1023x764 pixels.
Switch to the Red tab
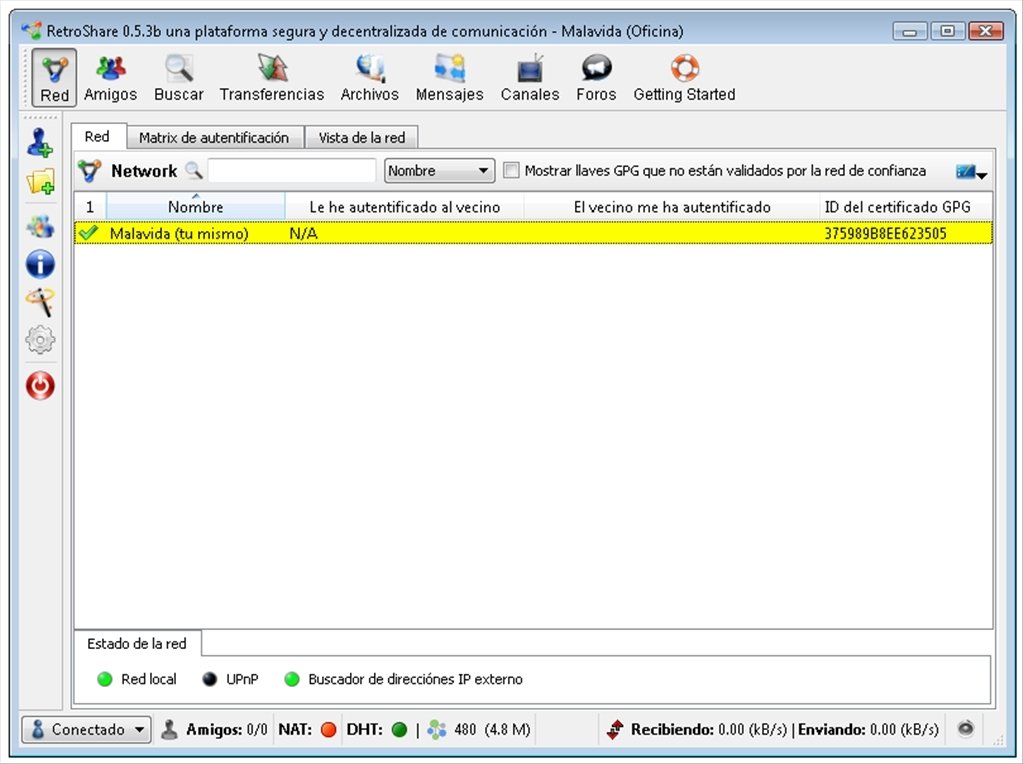pos(97,136)
